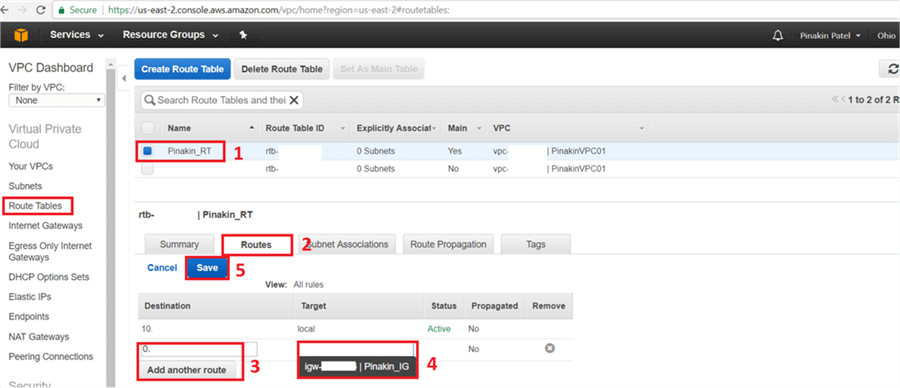Click the Target input field
900x388 pixels.
pyautogui.click(x=356, y=350)
